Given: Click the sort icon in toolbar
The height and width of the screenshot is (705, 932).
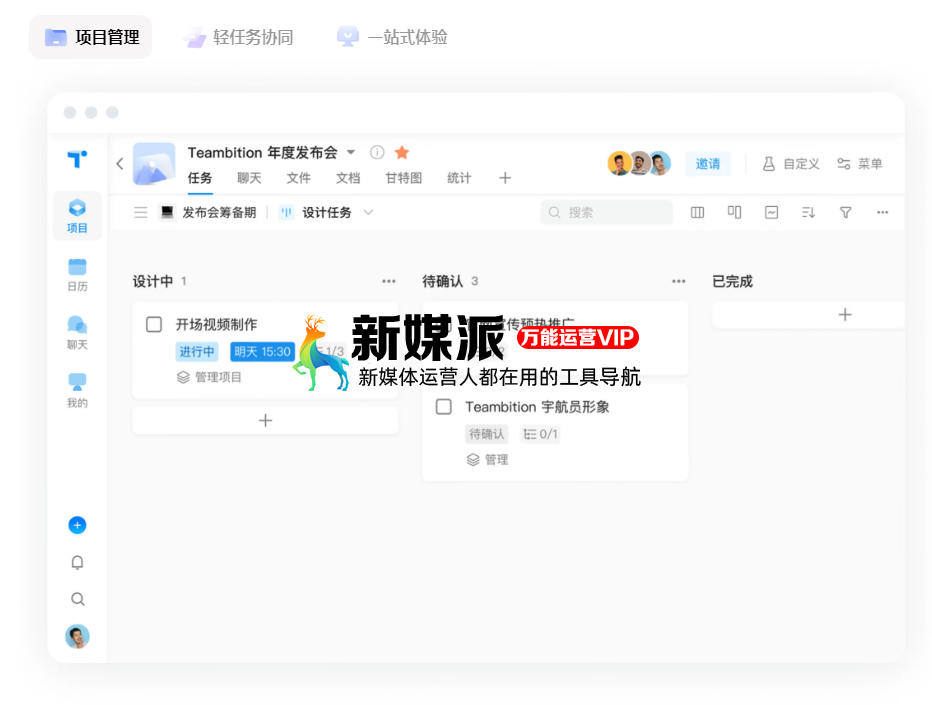Looking at the screenshot, I should pos(808,212).
